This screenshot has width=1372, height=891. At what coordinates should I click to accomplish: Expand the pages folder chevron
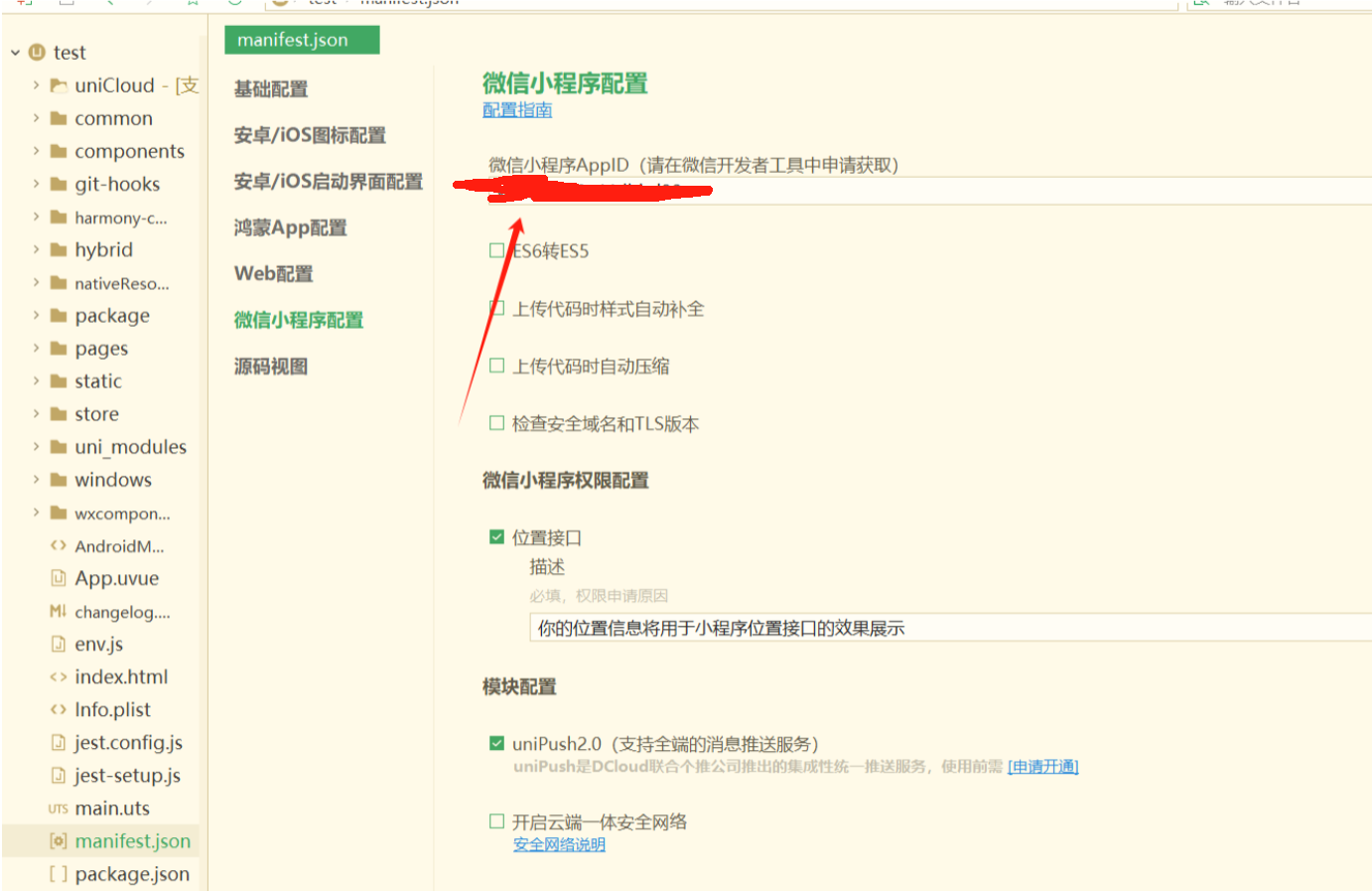36,349
